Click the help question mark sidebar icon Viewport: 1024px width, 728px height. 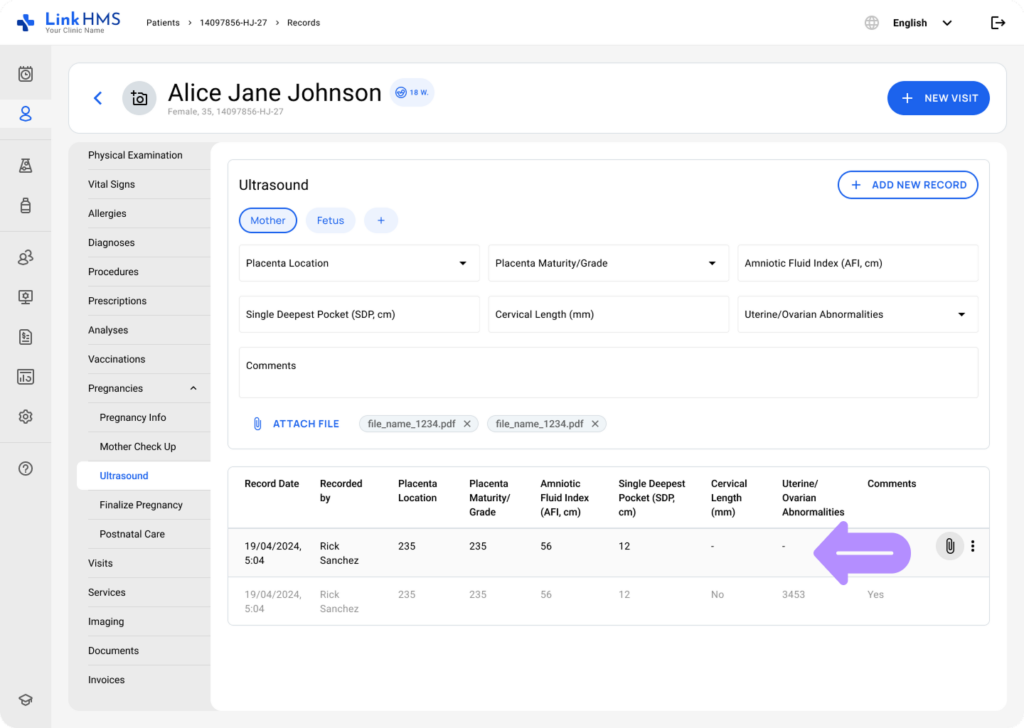coord(26,468)
